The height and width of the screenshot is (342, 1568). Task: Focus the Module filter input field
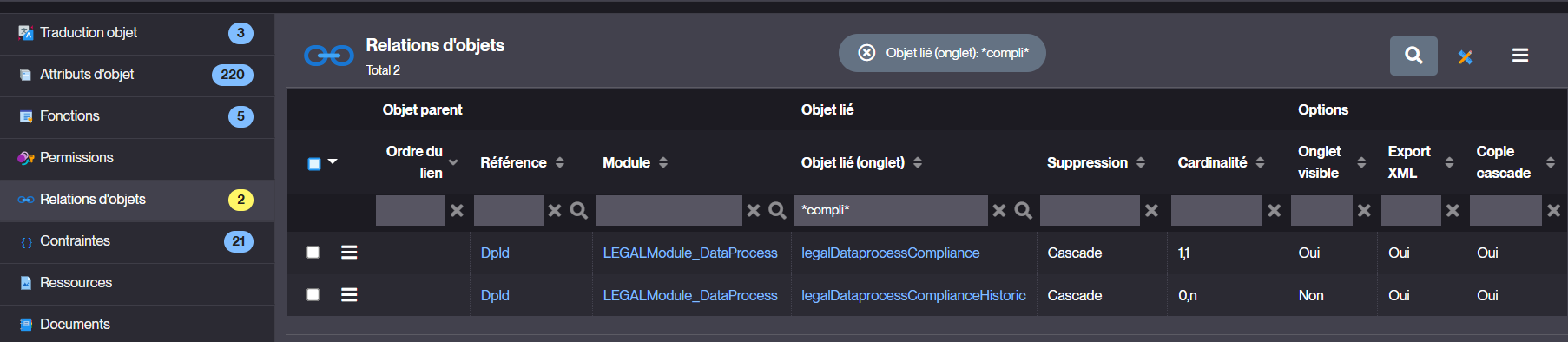669,211
